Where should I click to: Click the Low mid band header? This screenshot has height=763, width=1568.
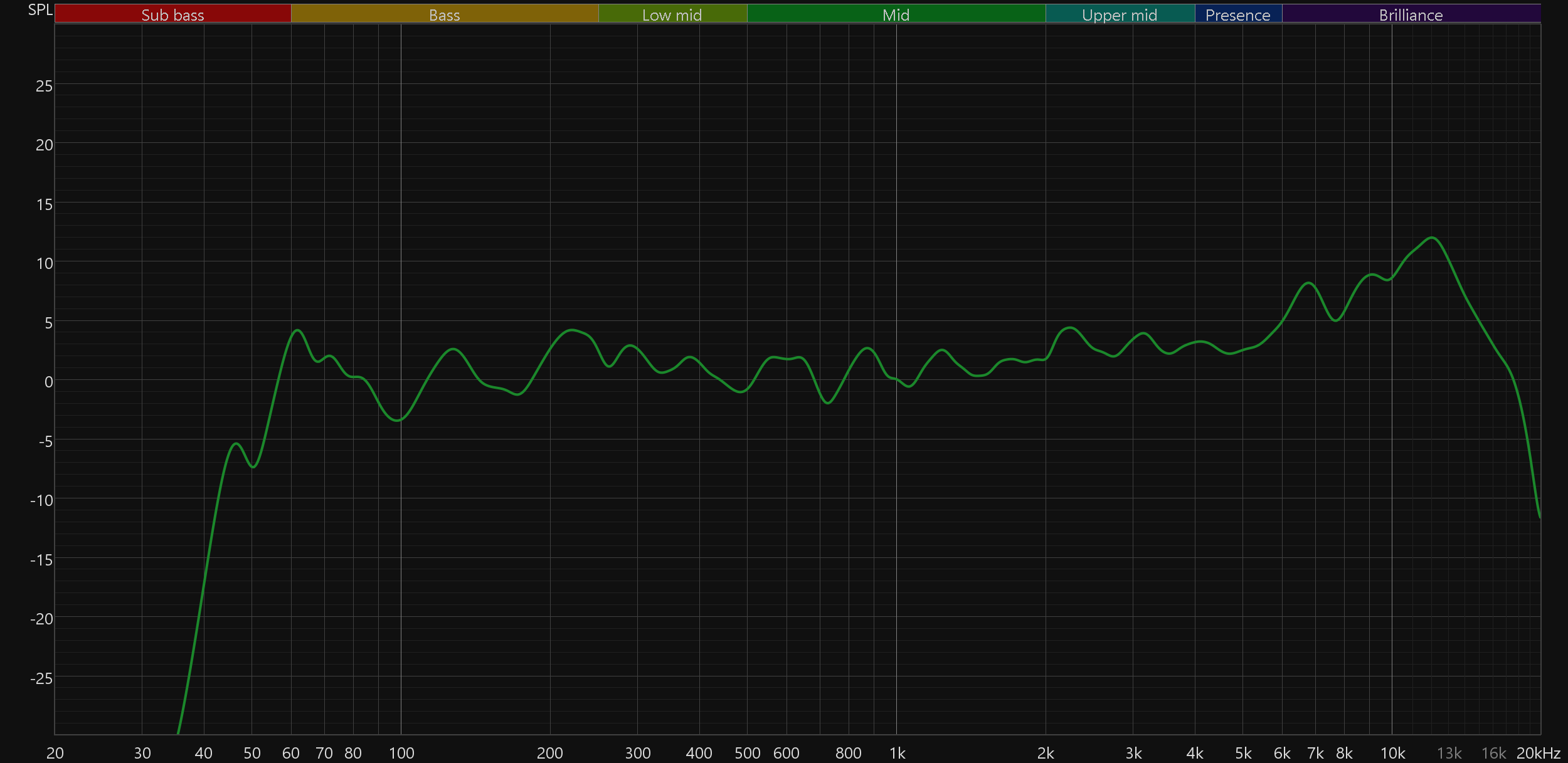[672, 14]
